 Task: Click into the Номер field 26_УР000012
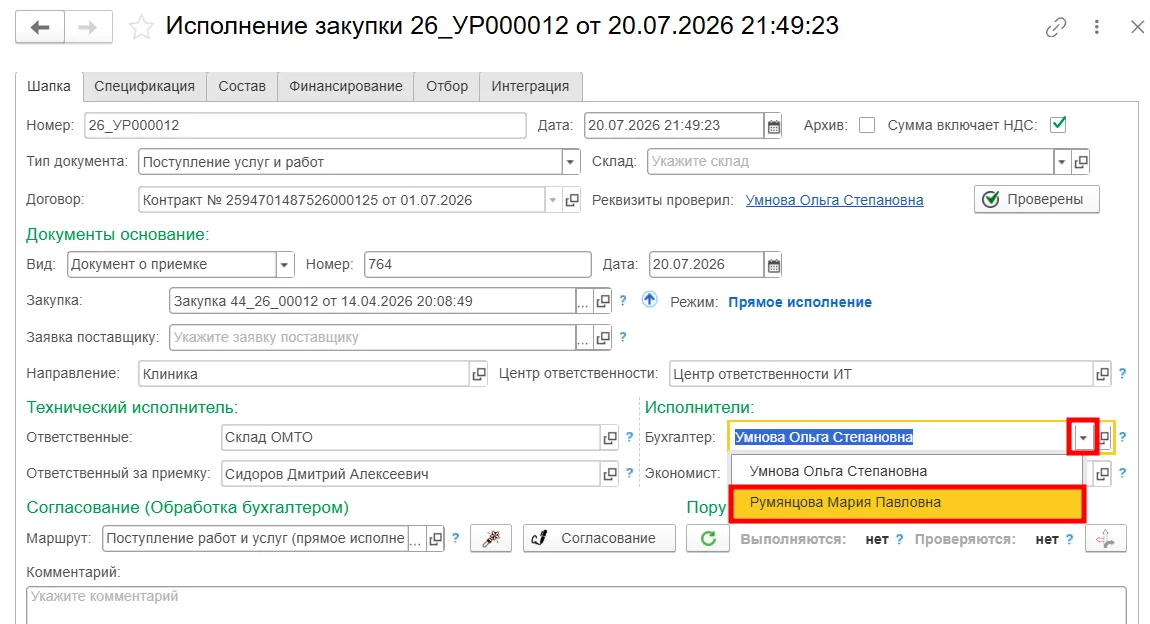point(305,125)
